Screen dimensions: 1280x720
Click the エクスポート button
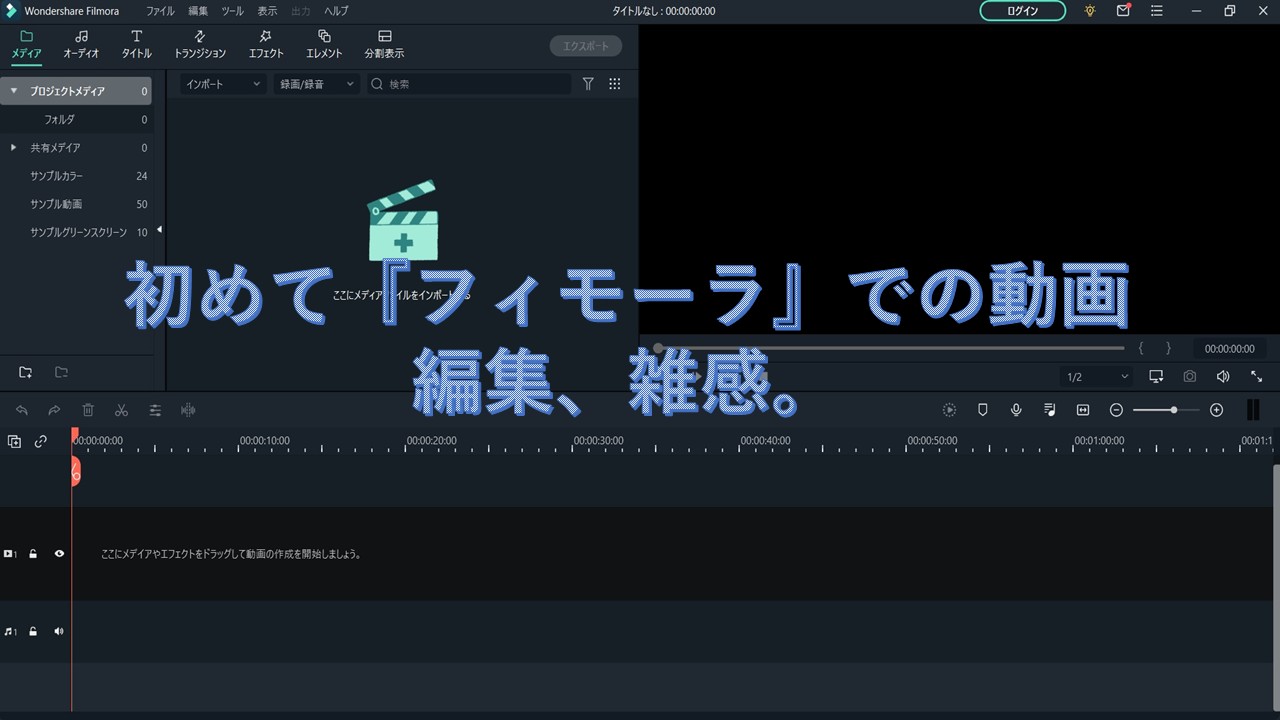tap(586, 46)
